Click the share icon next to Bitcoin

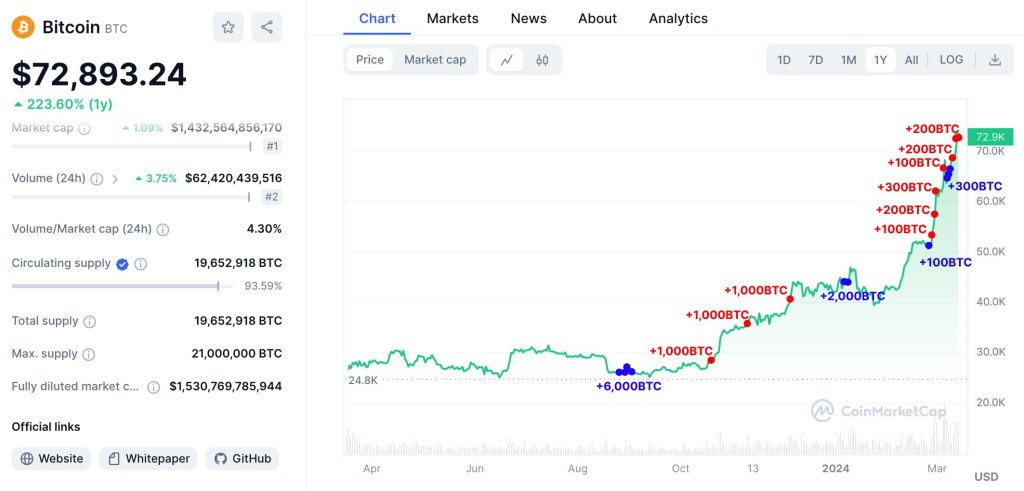point(266,27)
